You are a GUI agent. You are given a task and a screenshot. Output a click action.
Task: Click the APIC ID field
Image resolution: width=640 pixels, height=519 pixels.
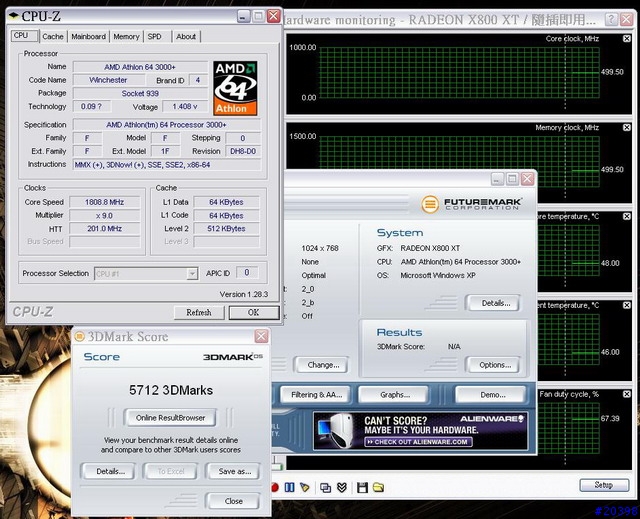(x=247, y=272)
